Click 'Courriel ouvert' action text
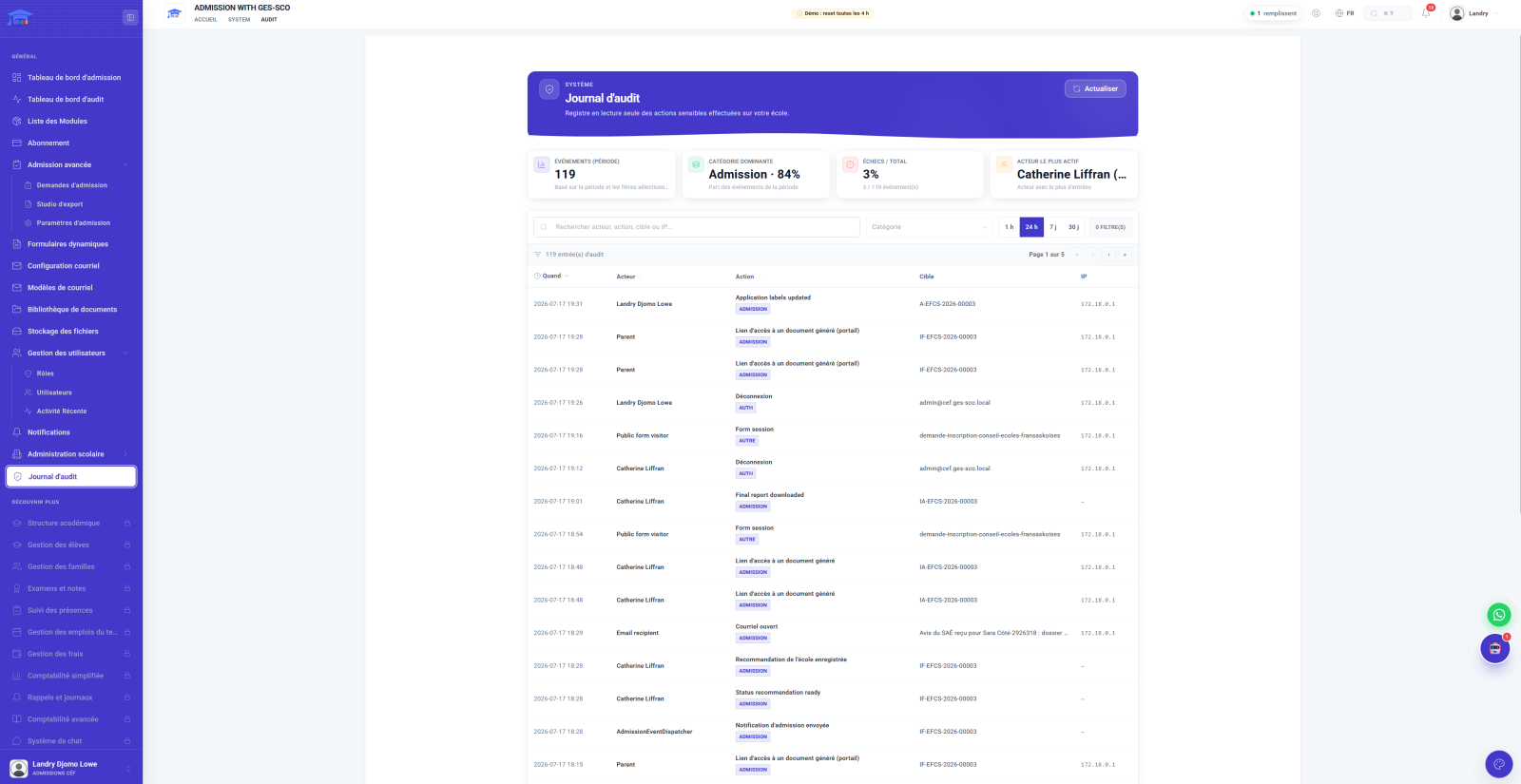The width and height of the screenshot is (1521, 784). click(x=757, y=626)
